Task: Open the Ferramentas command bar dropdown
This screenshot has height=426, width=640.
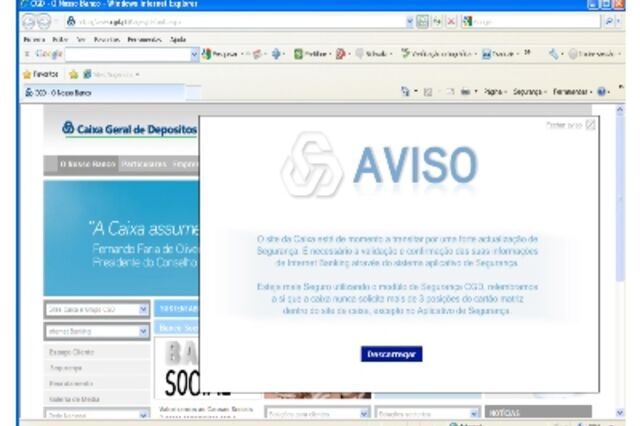Action: click(572, 92)
